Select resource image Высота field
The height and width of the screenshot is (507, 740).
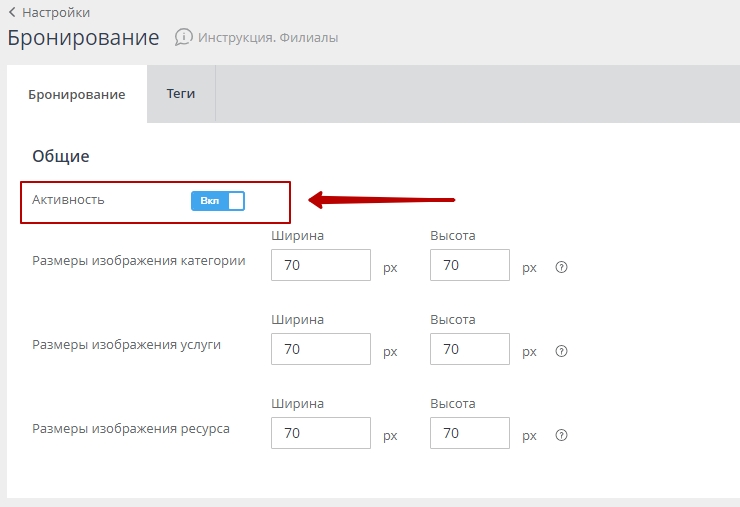[470, 434]
